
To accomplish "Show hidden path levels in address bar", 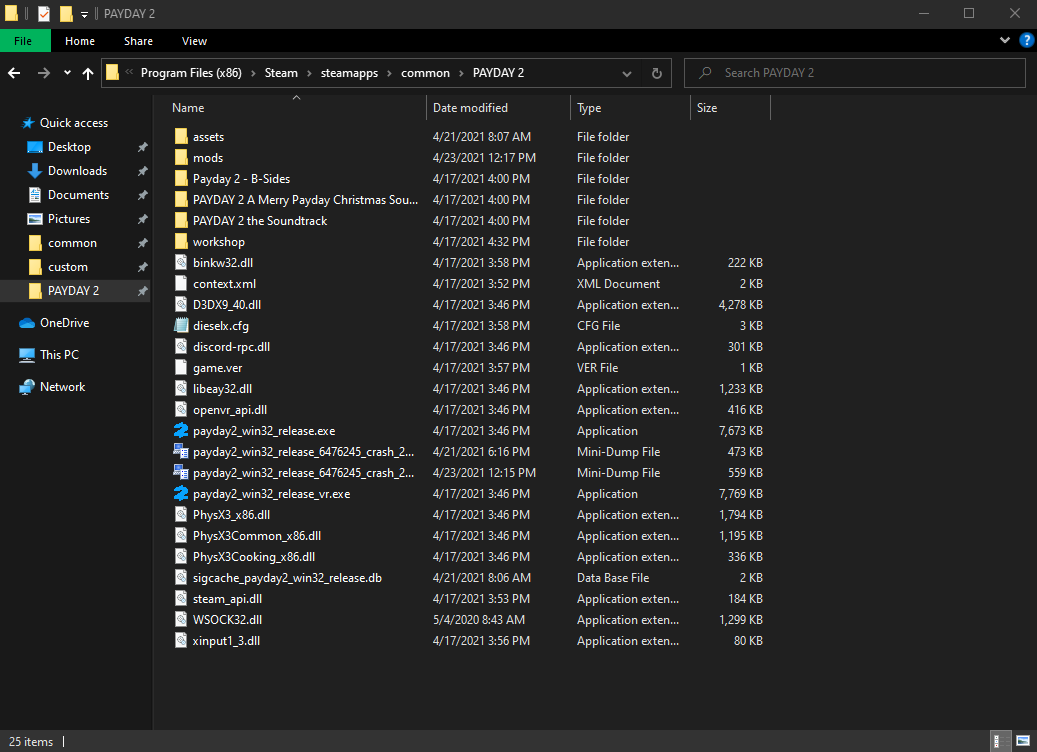I will click(129, 73).
